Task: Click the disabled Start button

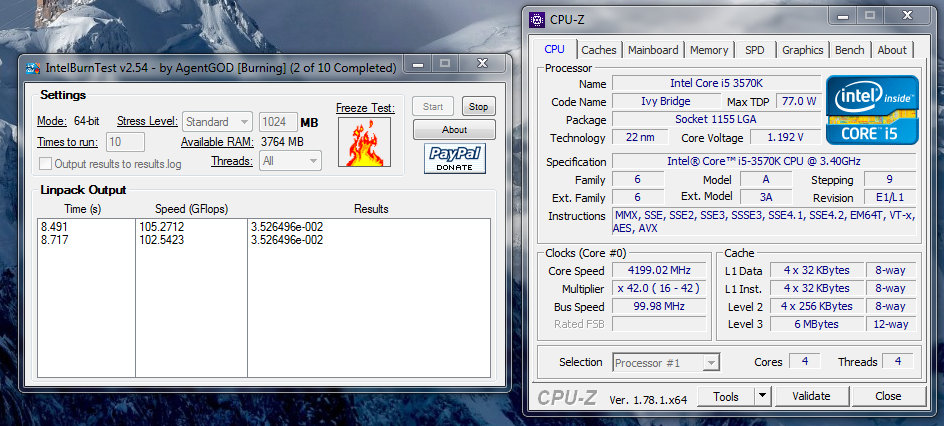Action: (433, 106)
